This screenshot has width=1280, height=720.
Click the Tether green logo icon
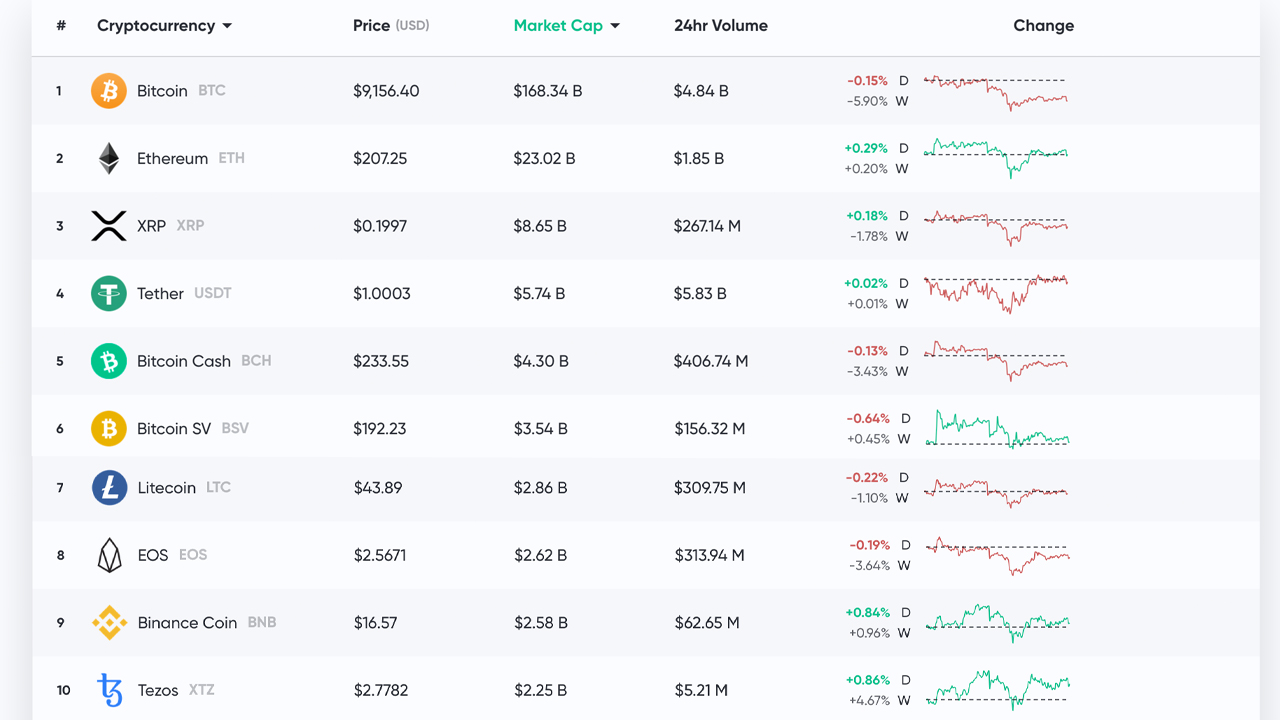tap(109, 293)
